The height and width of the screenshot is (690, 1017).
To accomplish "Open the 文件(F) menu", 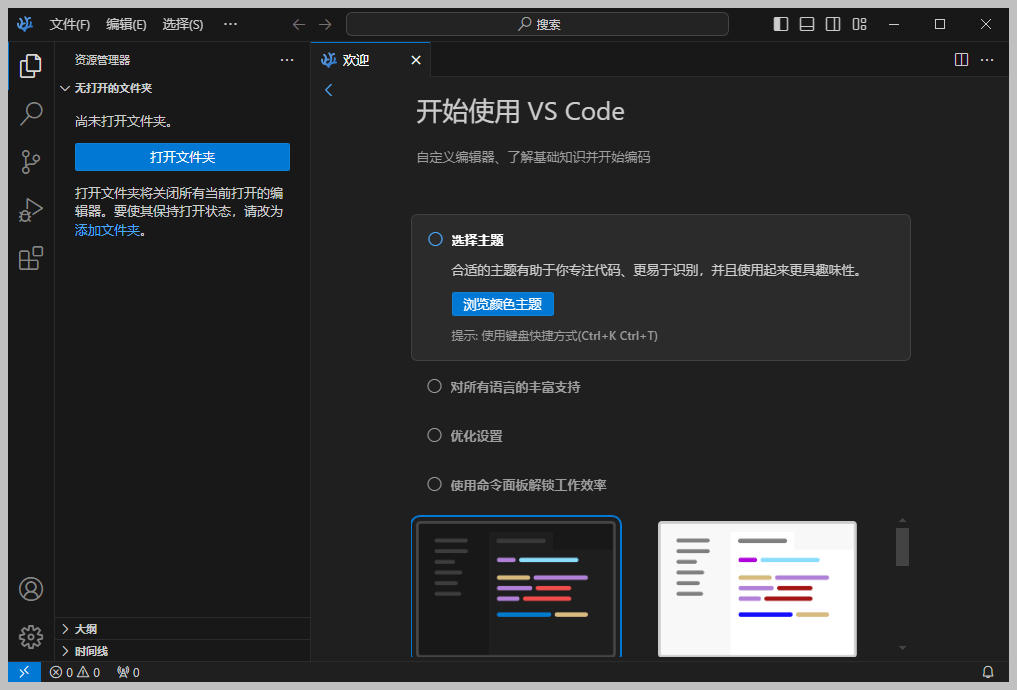I will pos(69,24).
